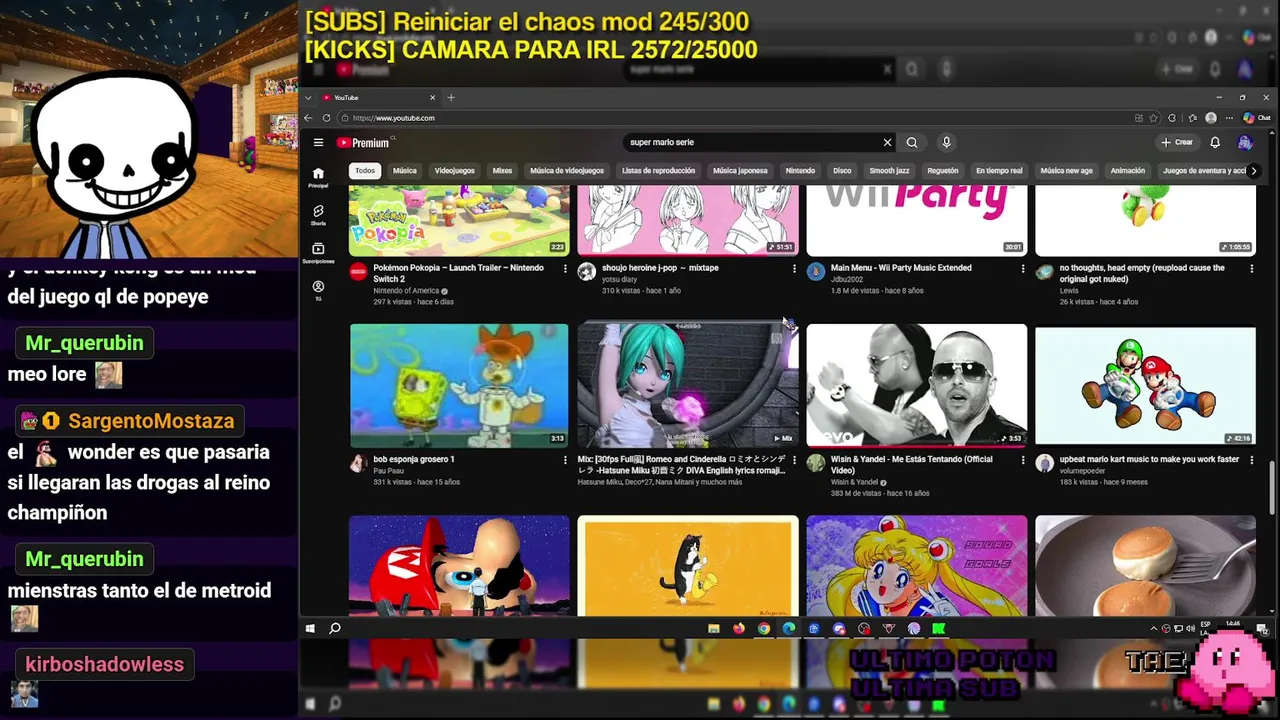The image size is (1280, 720).
Task: Select the Reguetón filter chip
Action: coord(942,171)
